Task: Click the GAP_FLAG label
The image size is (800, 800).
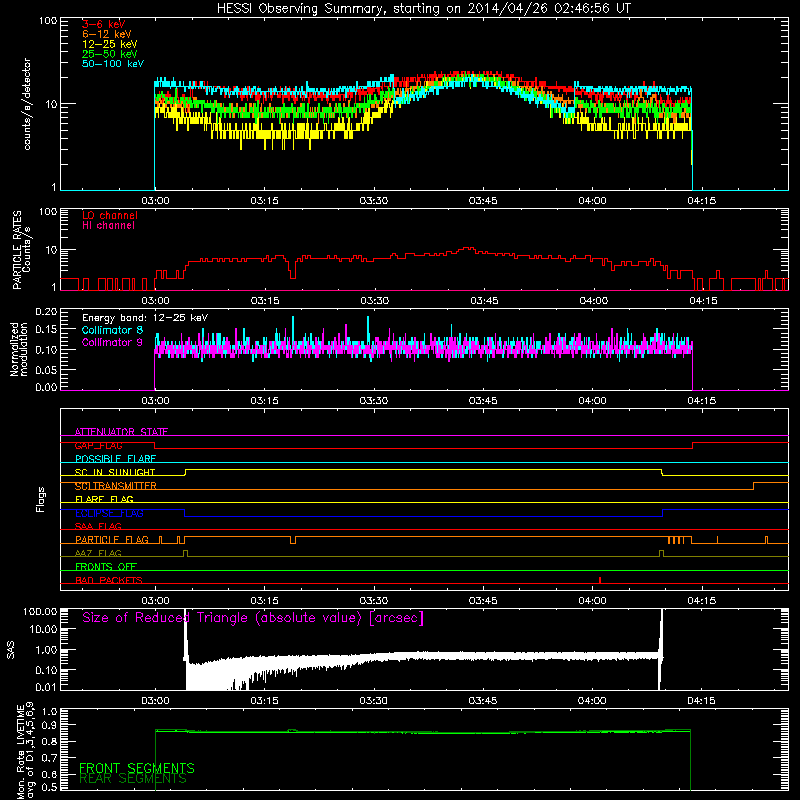Action: [98, 445]
